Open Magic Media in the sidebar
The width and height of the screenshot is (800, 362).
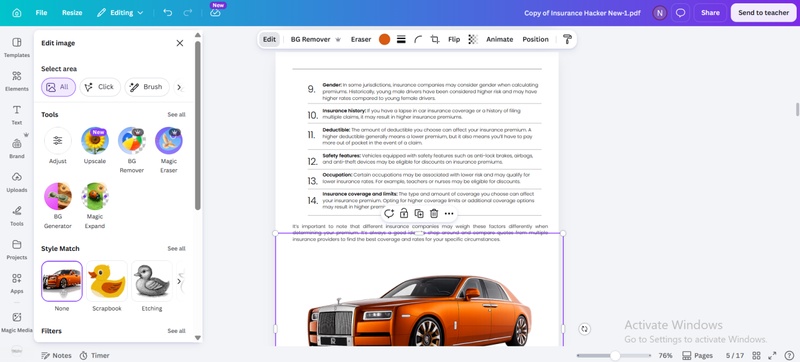[17, 322]
